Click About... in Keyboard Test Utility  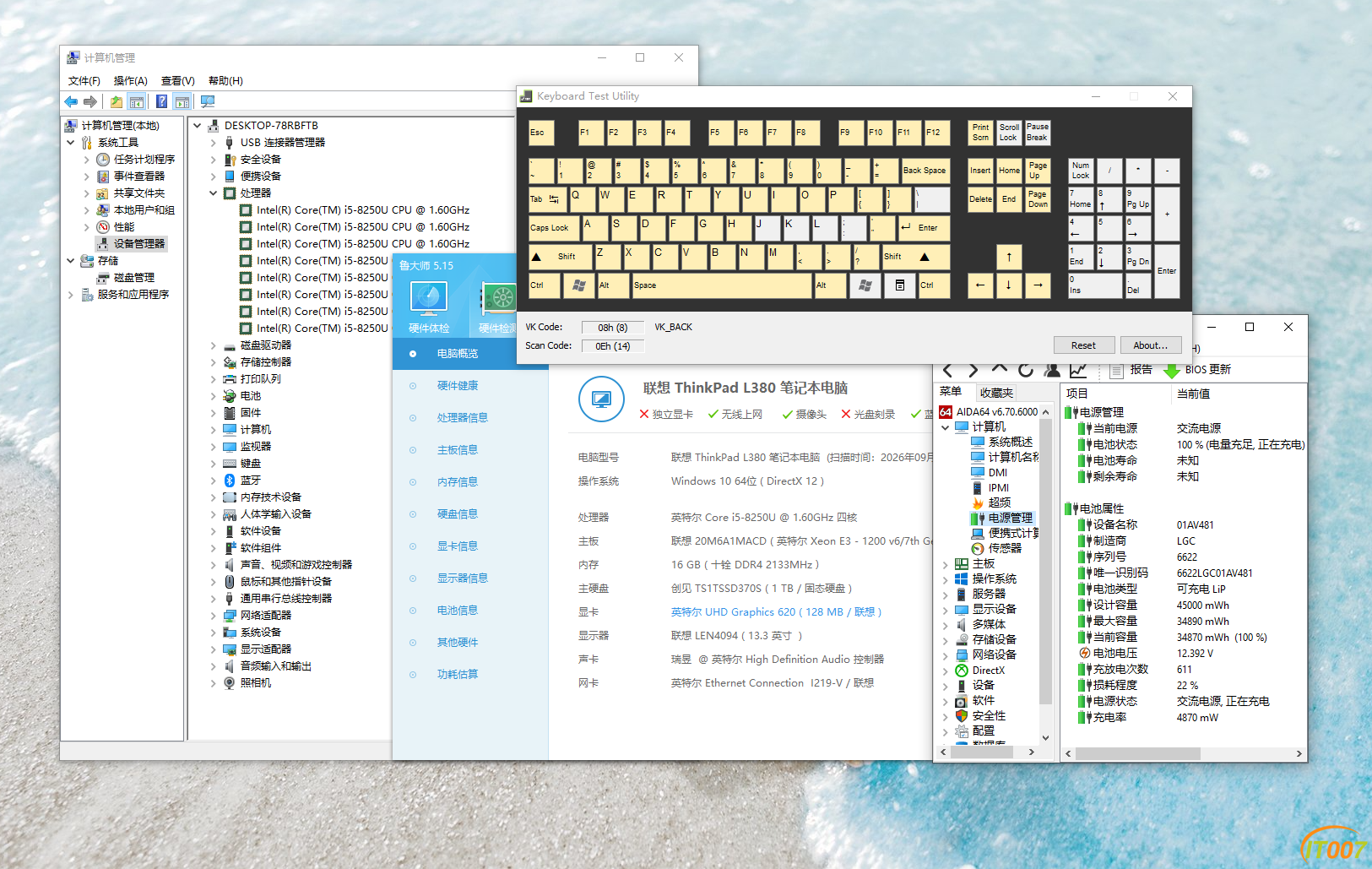tap(1150, 345)
